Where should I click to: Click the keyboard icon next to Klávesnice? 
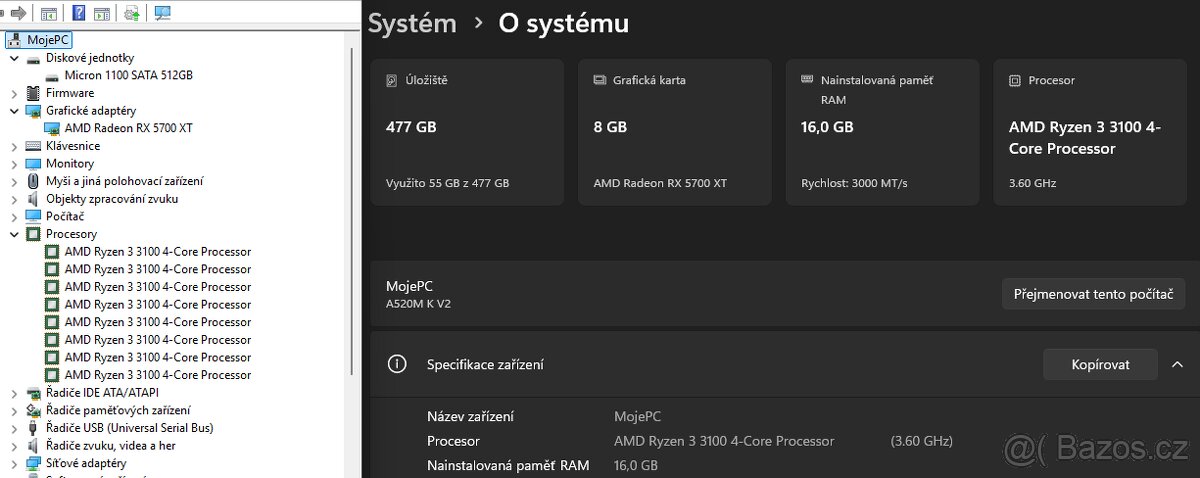click(x=33, y=146)
